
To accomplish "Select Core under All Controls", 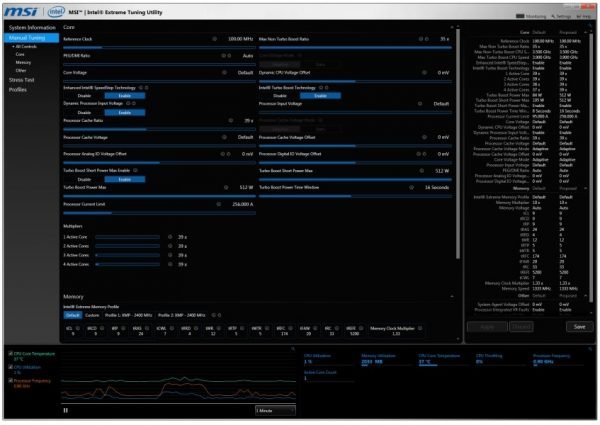I will [20, 54].
